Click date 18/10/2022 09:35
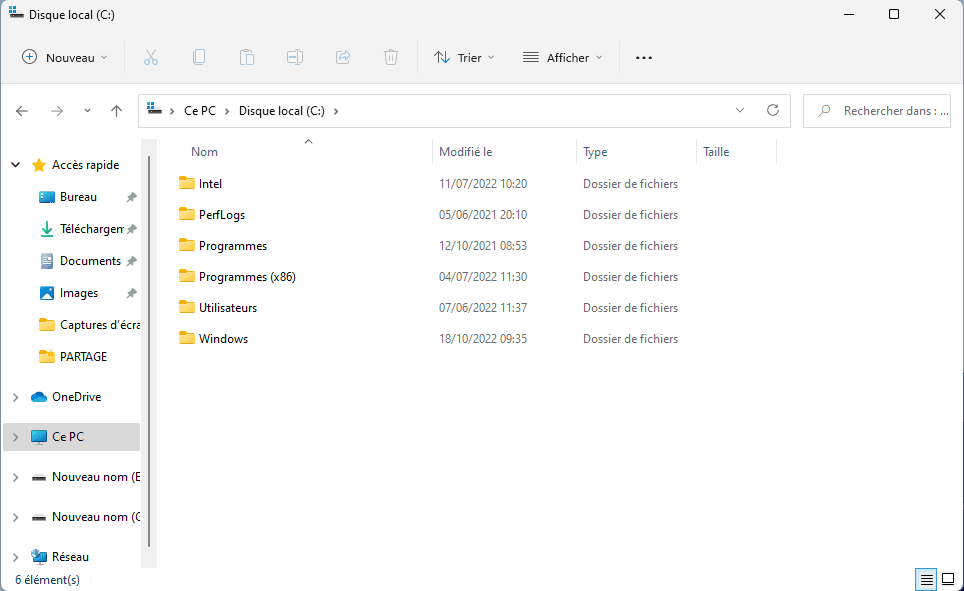Viewport: 964px width, 591px height. point(483,339)
